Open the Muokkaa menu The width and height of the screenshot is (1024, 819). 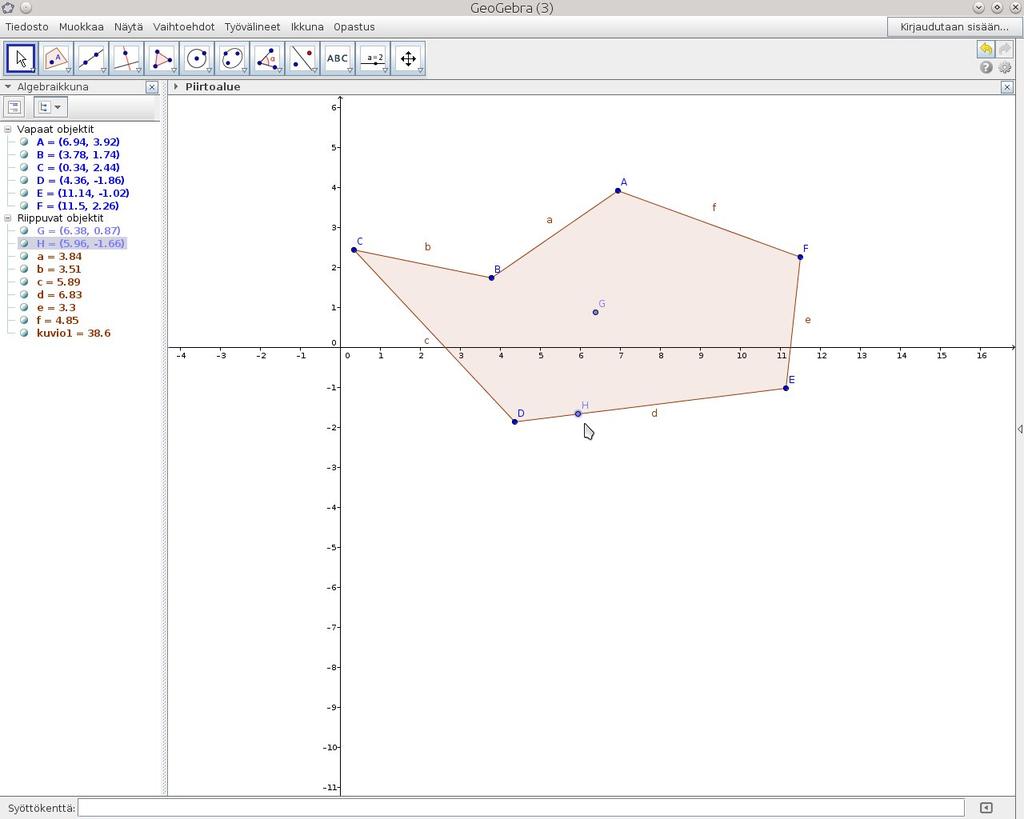tap(81, 27)
